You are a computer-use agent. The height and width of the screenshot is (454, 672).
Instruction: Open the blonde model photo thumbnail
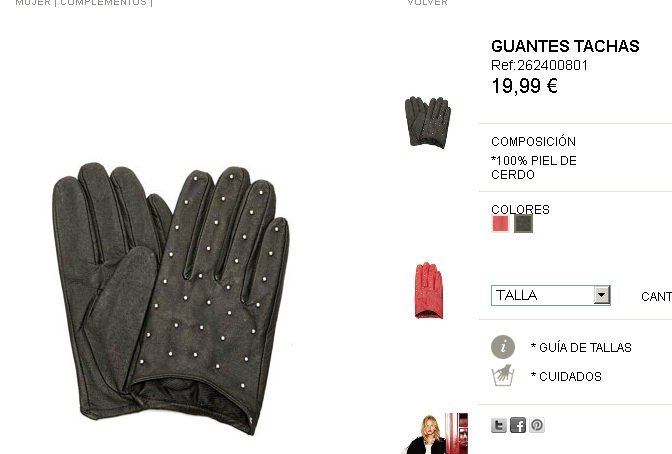[x=437, y=433]
